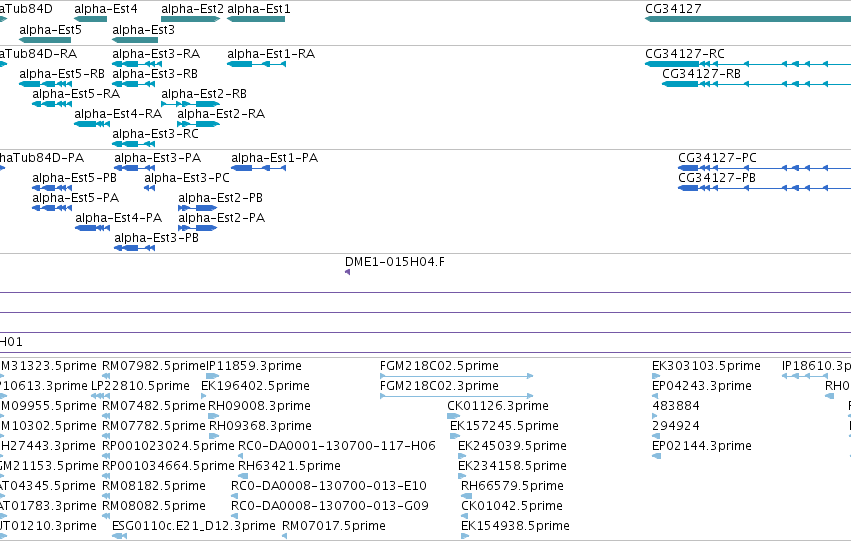Select the alpha-Est2-PB CDS feature

click(x=198, y=208)
